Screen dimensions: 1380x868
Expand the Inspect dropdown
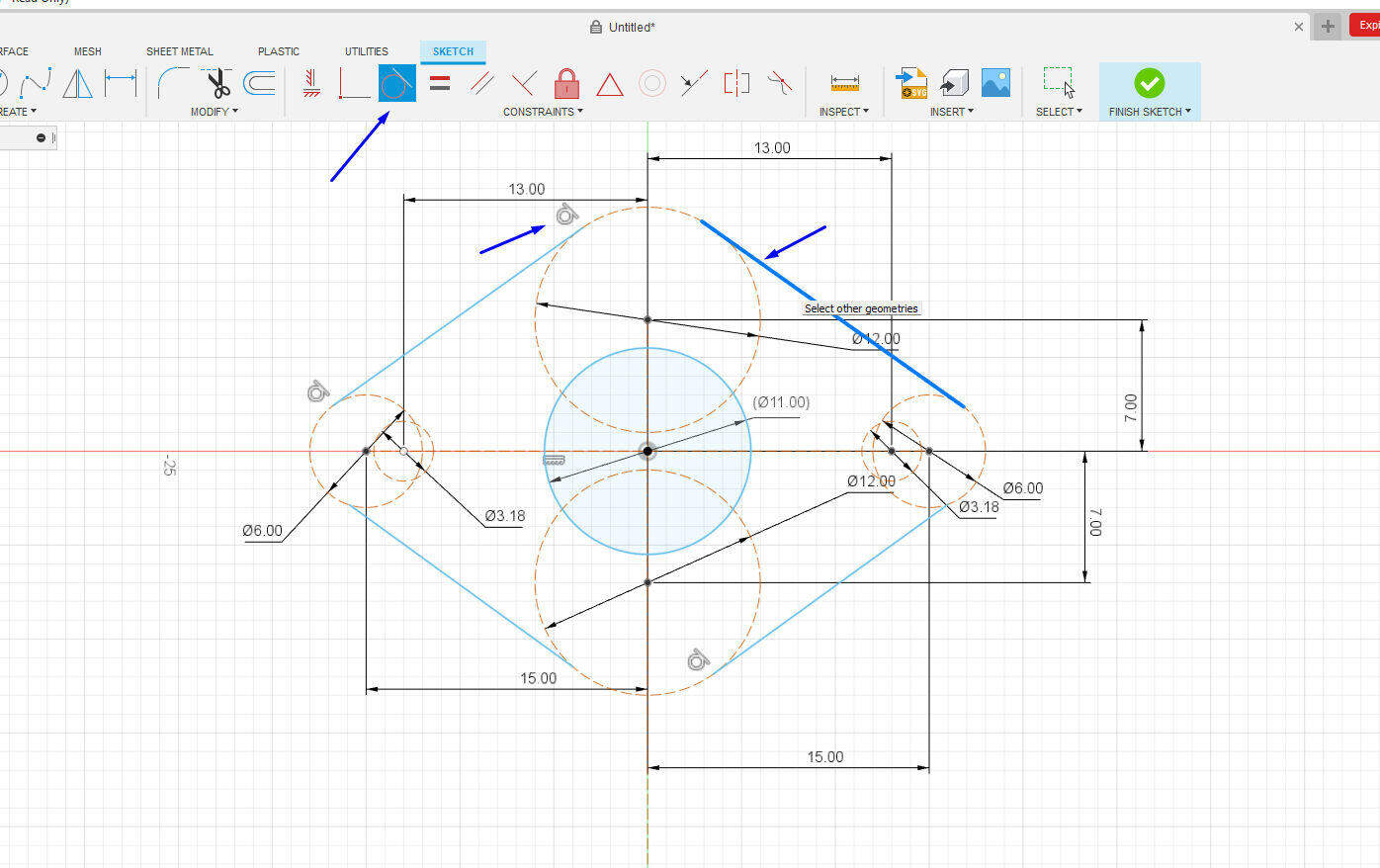coord(844,112)
